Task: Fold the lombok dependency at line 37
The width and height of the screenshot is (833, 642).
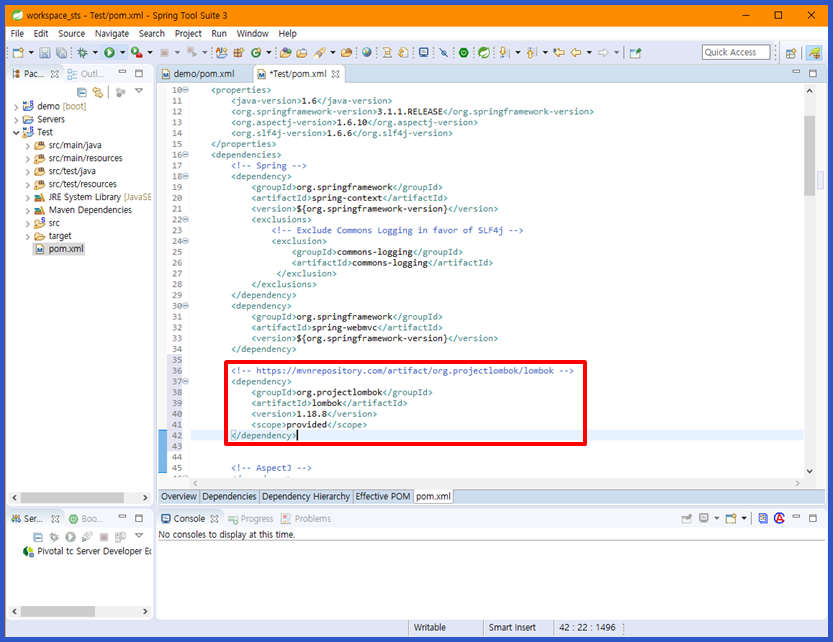Action: pos(185,382)
